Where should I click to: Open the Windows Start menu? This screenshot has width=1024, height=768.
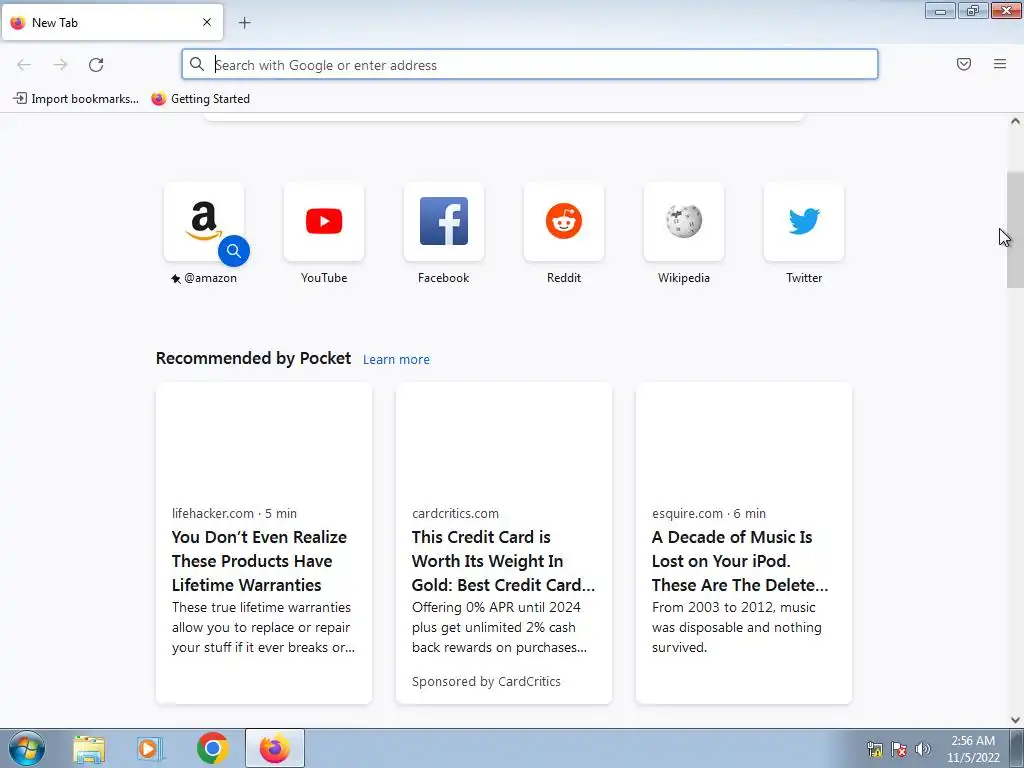point(27,748)
